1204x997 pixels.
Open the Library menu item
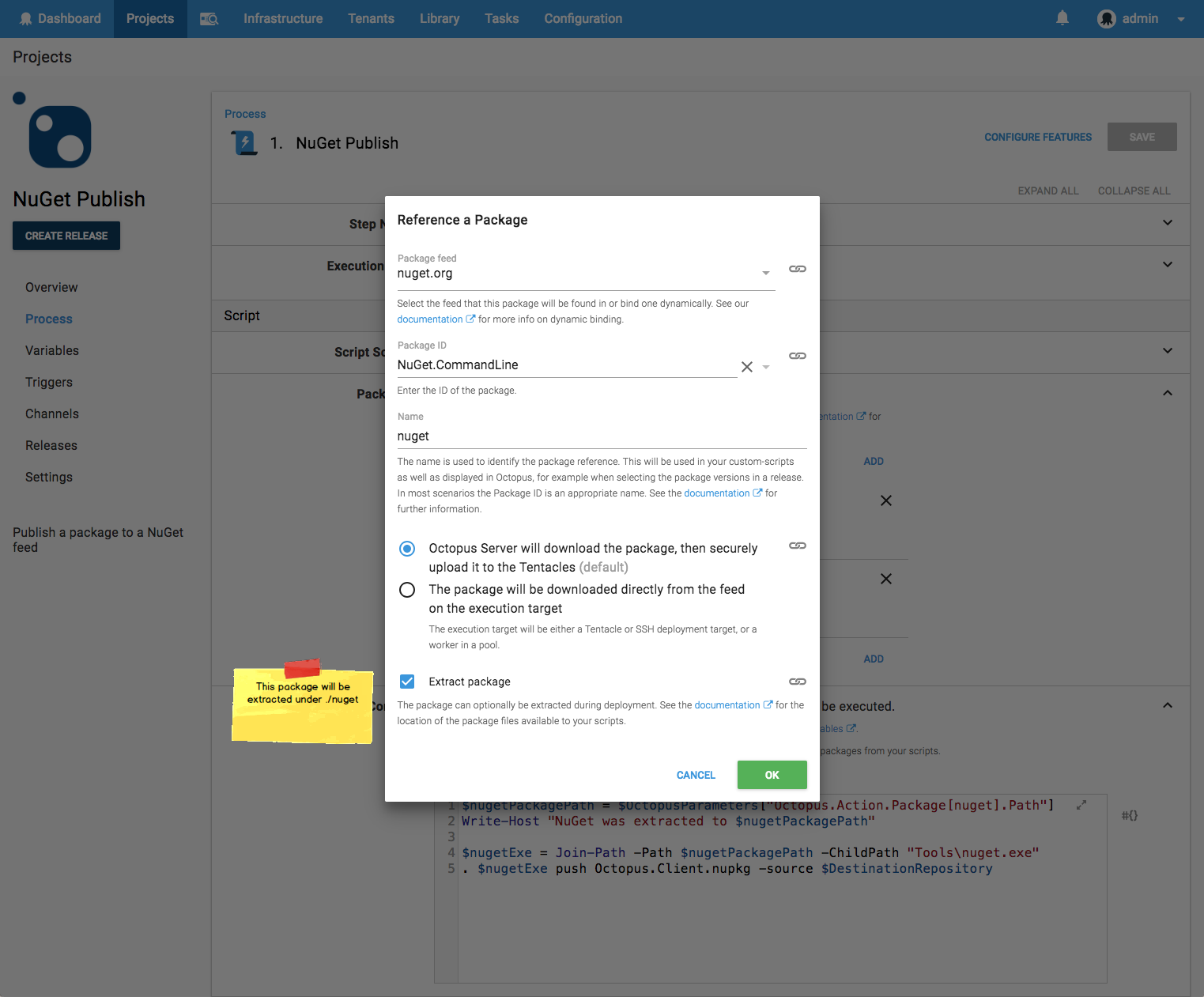[440, 18]
